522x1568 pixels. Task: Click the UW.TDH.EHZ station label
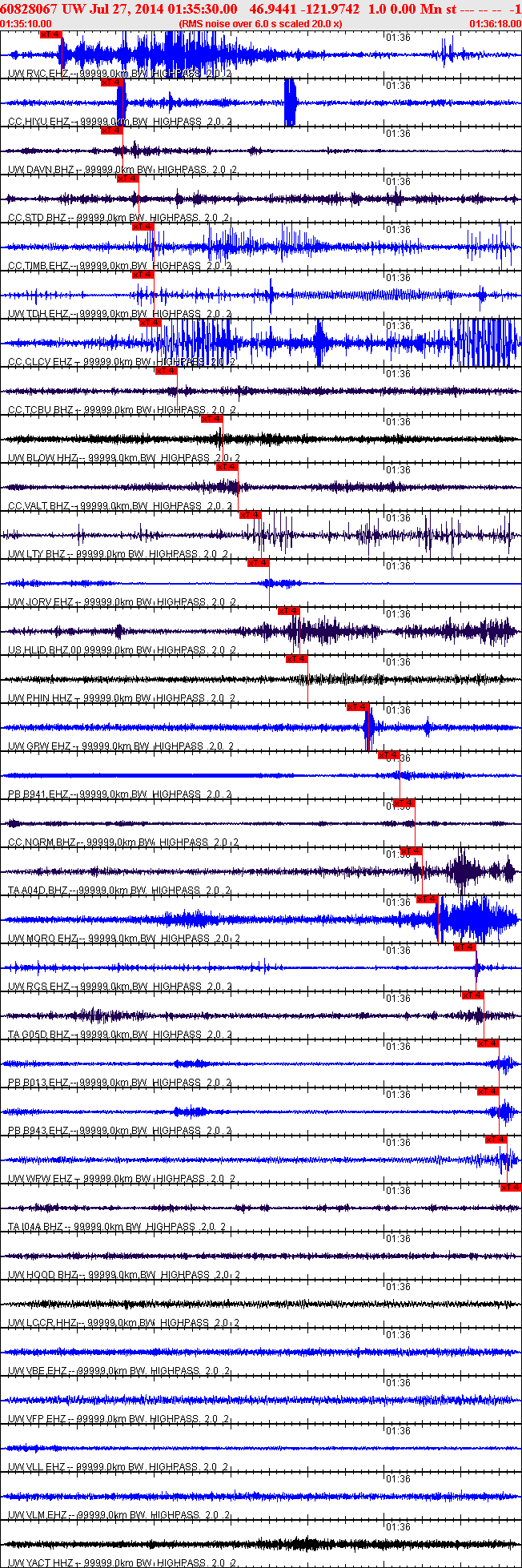point(38,313)
